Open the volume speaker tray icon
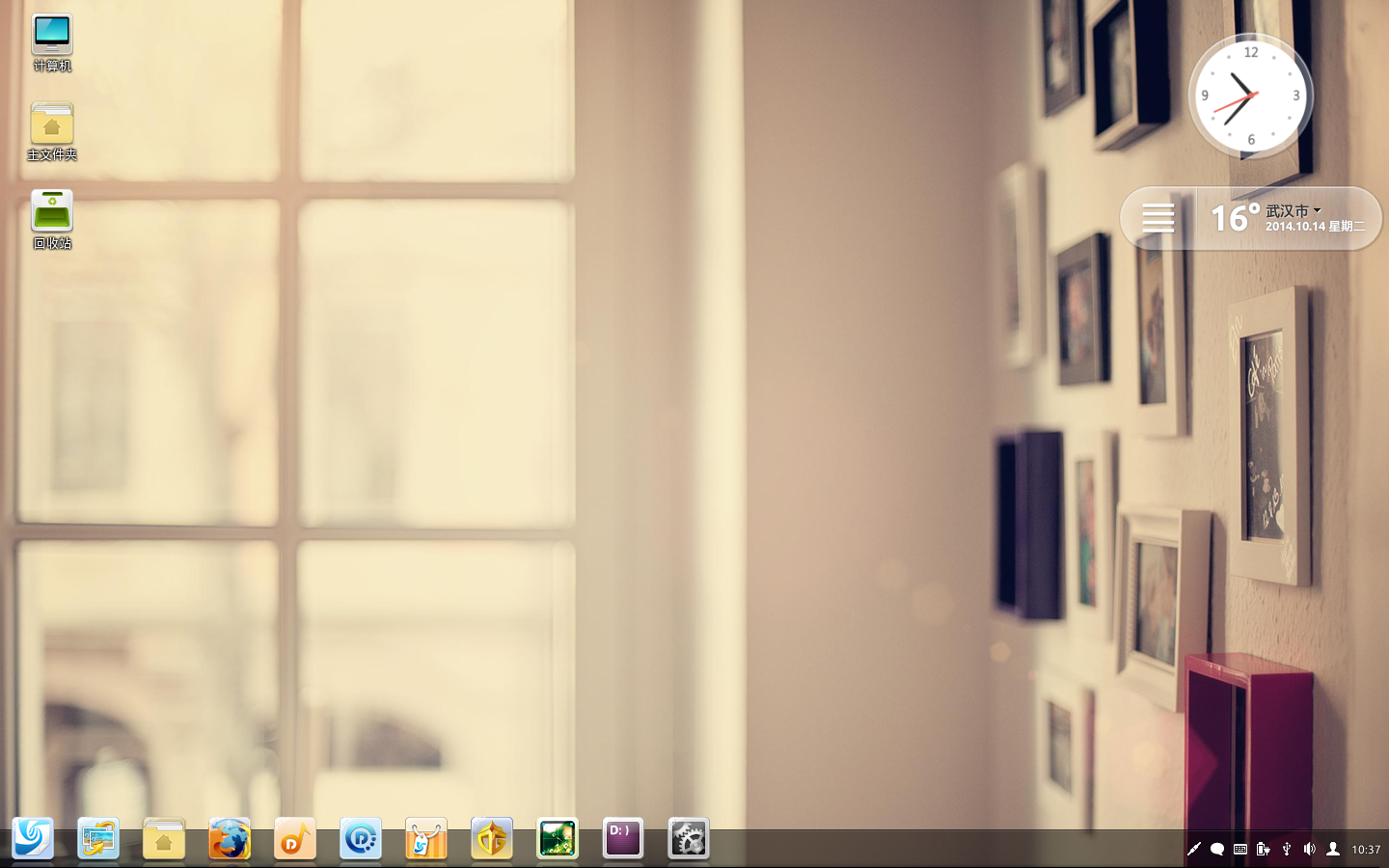1389x868 pixels. coord(1310,850)
